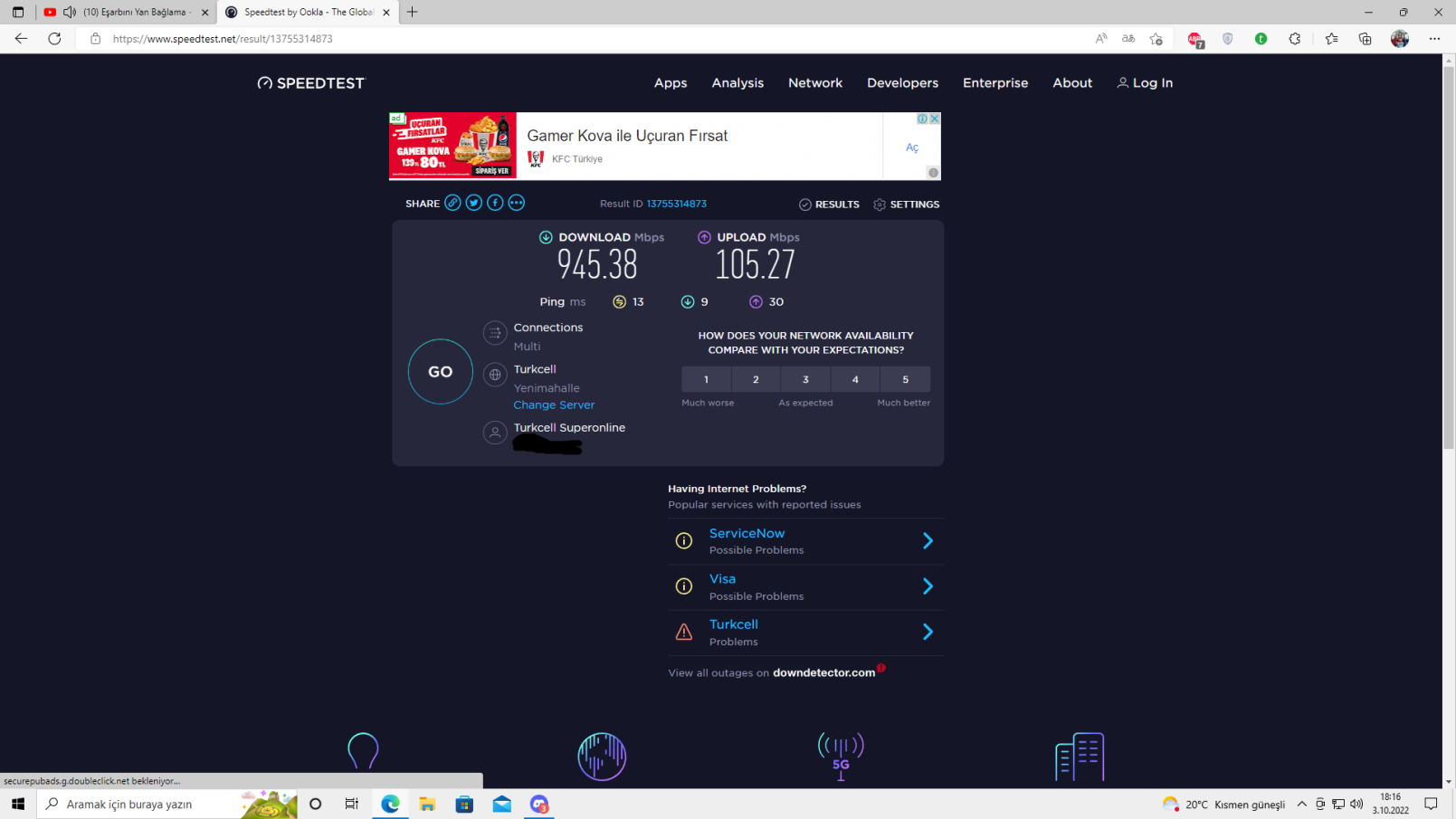Open the downdetector.com link
Screen dimensions: 1456x819
(x=823, y=673)
